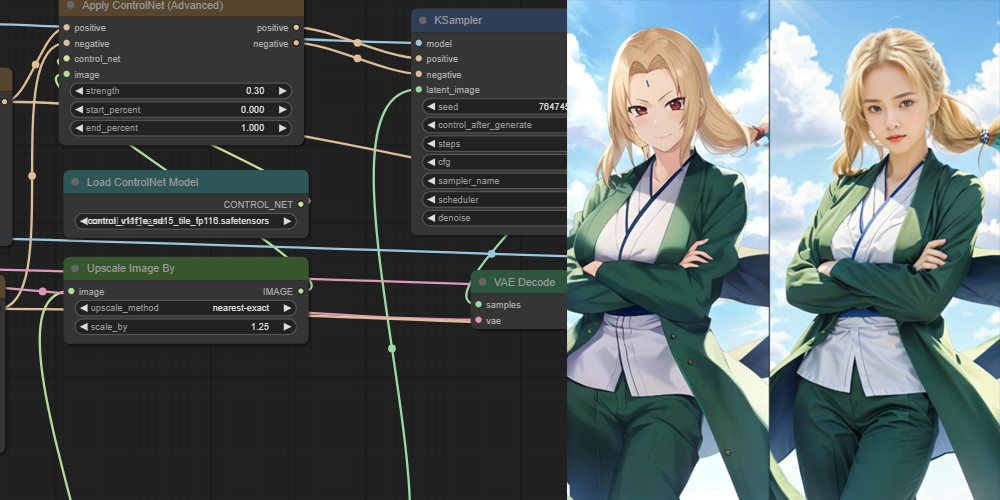Decrease KSampler steps with left arrow
The image size is (1000, 500).
click(431, 143)
